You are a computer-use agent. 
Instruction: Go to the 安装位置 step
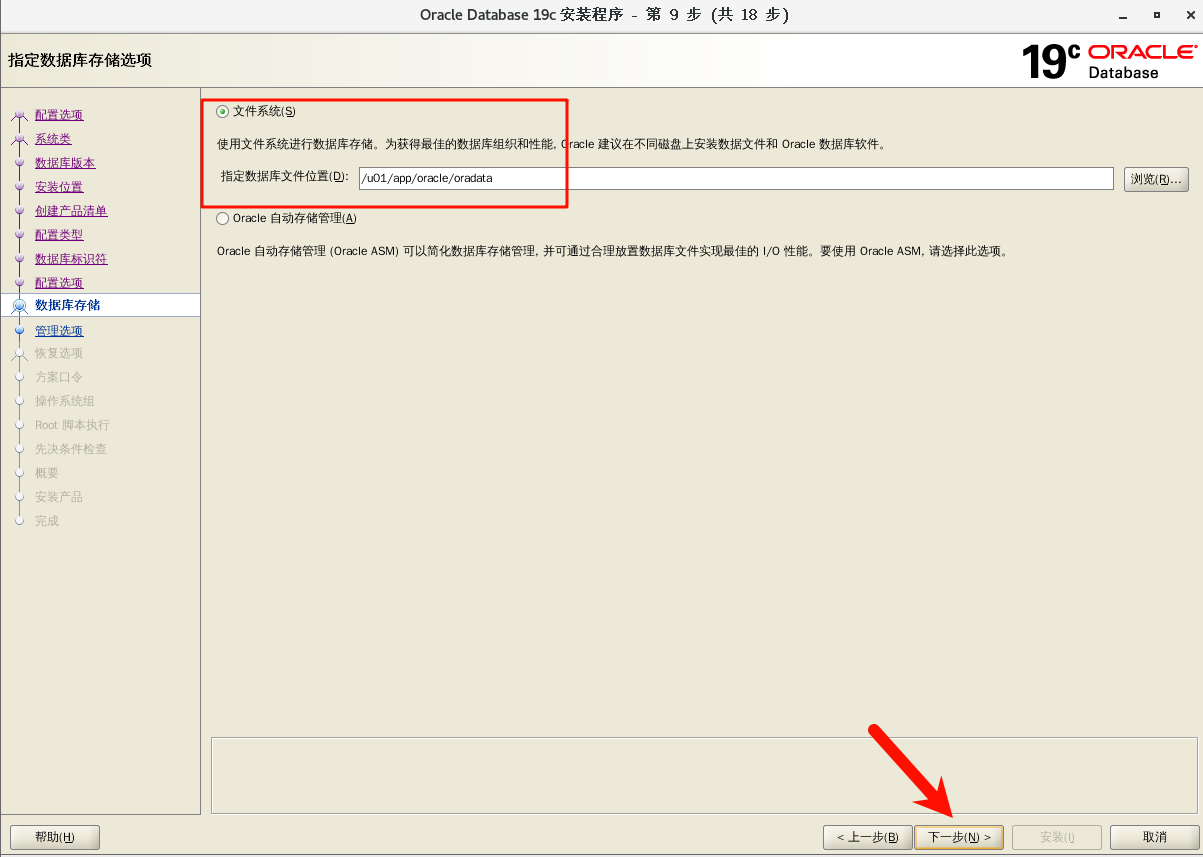point(59,187)
